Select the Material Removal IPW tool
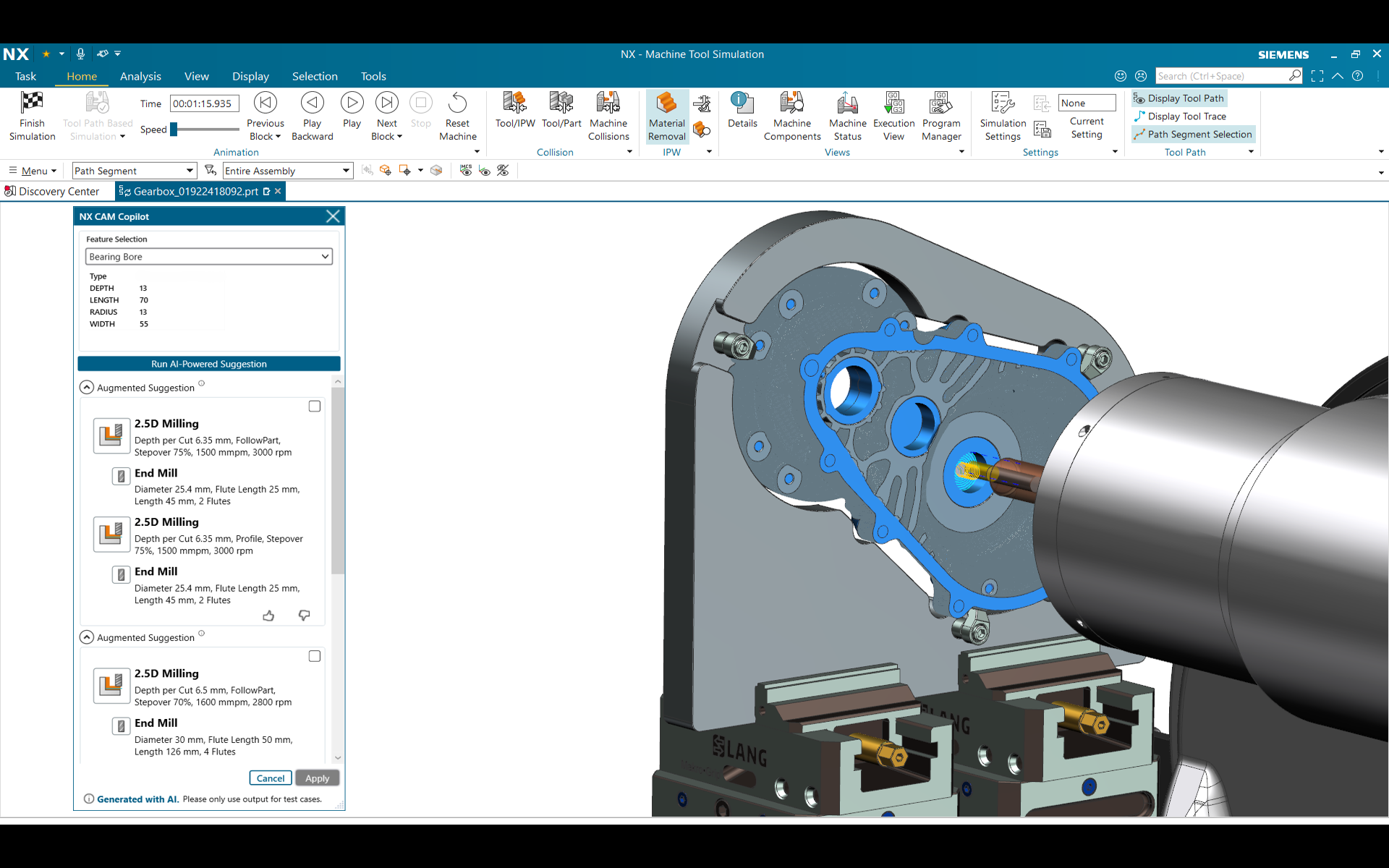Screen dimensions: 1389x868 click(666, 116)
